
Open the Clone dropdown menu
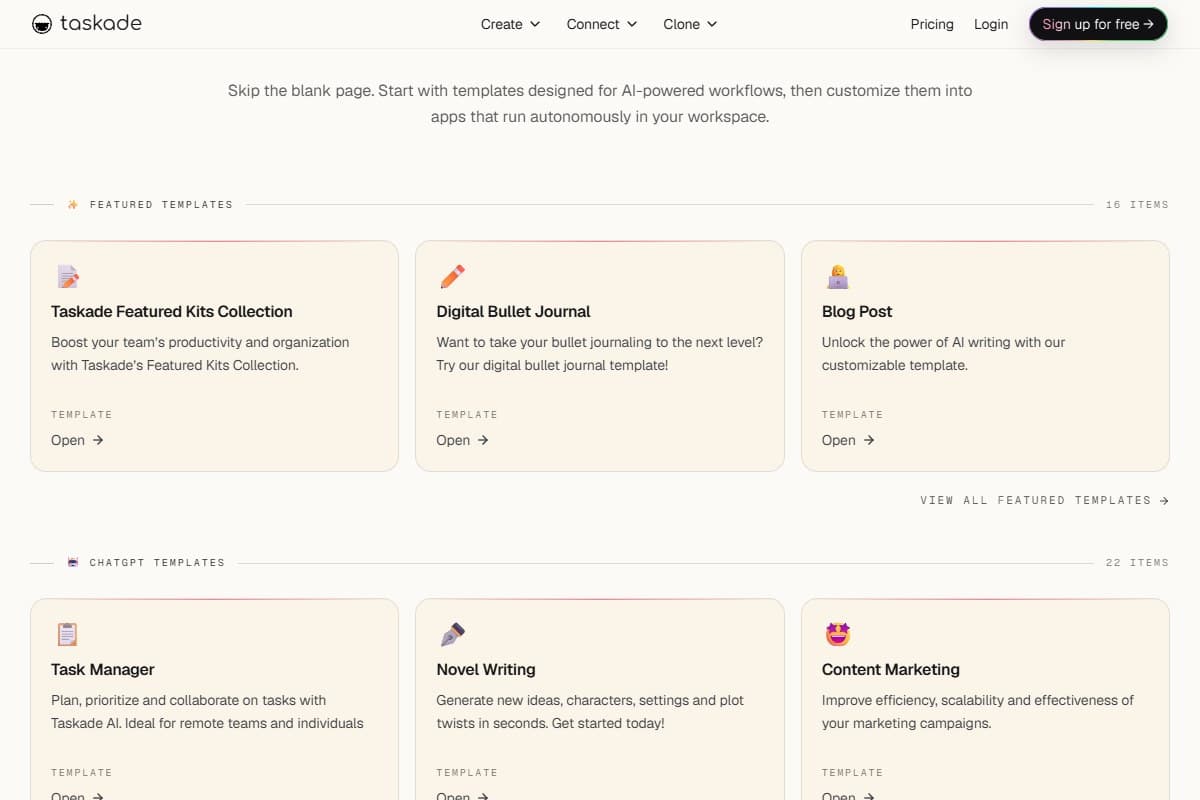[690, 24]
